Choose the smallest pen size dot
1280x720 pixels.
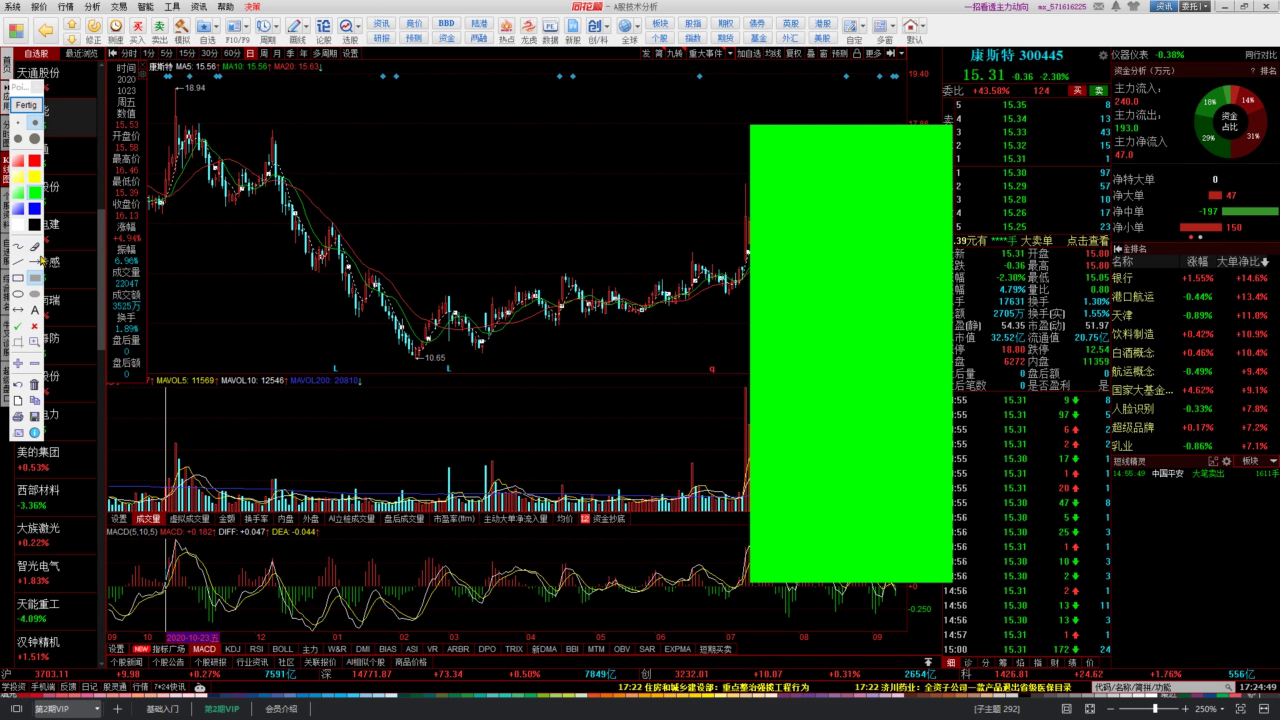point(18,122)
